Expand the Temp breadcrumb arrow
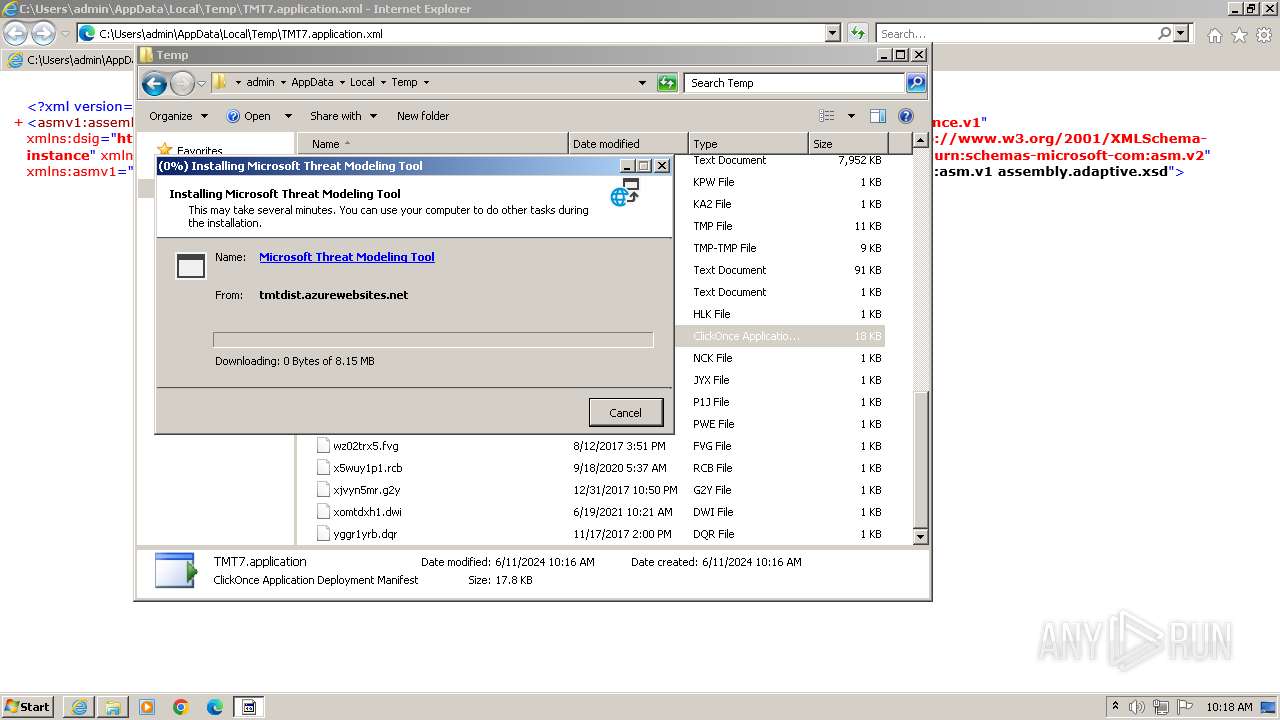The width and height of the screenshot is (1280, 720). click(x=426, y=83)
